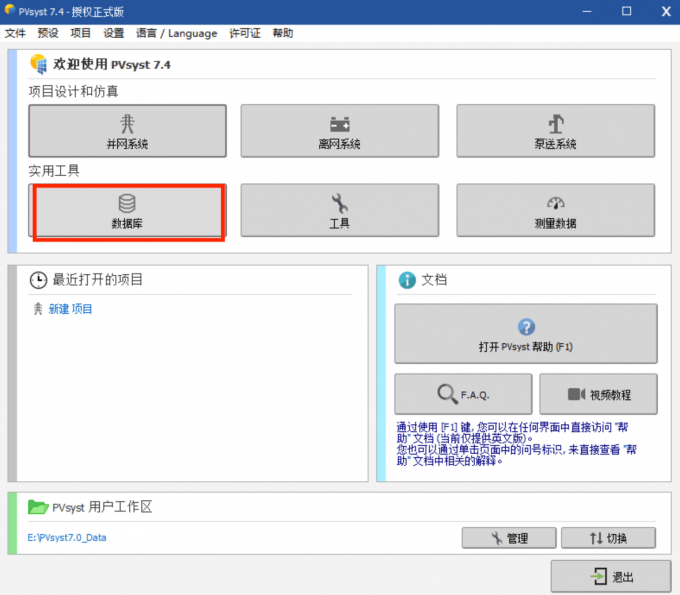This screenshot has width=680, height=595.
Task: Click 打开 PVsyst 帮助 (F1) button
Action: pos(526,333)
